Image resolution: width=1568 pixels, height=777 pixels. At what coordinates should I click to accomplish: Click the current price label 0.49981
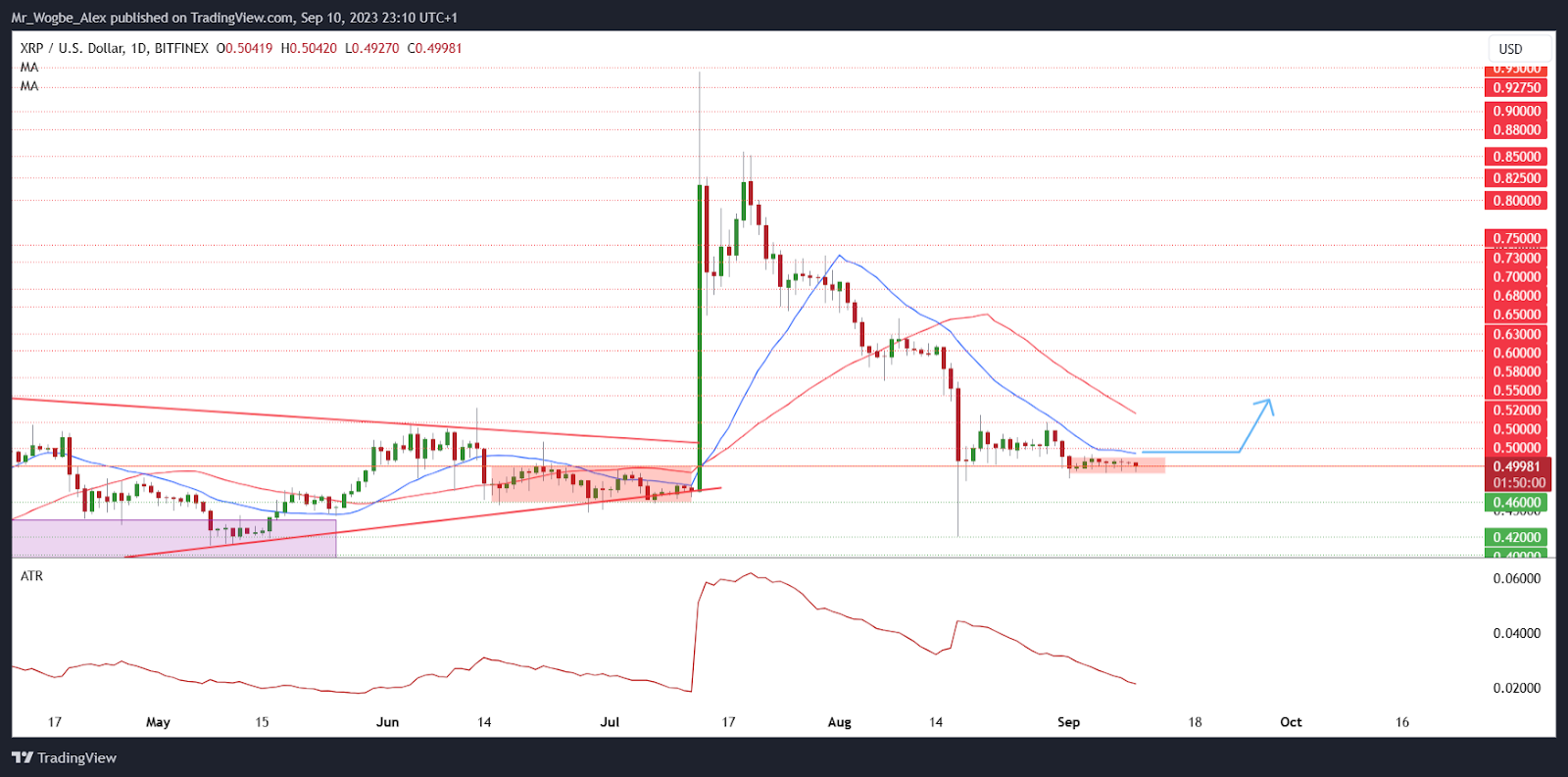coord(1517,466)
